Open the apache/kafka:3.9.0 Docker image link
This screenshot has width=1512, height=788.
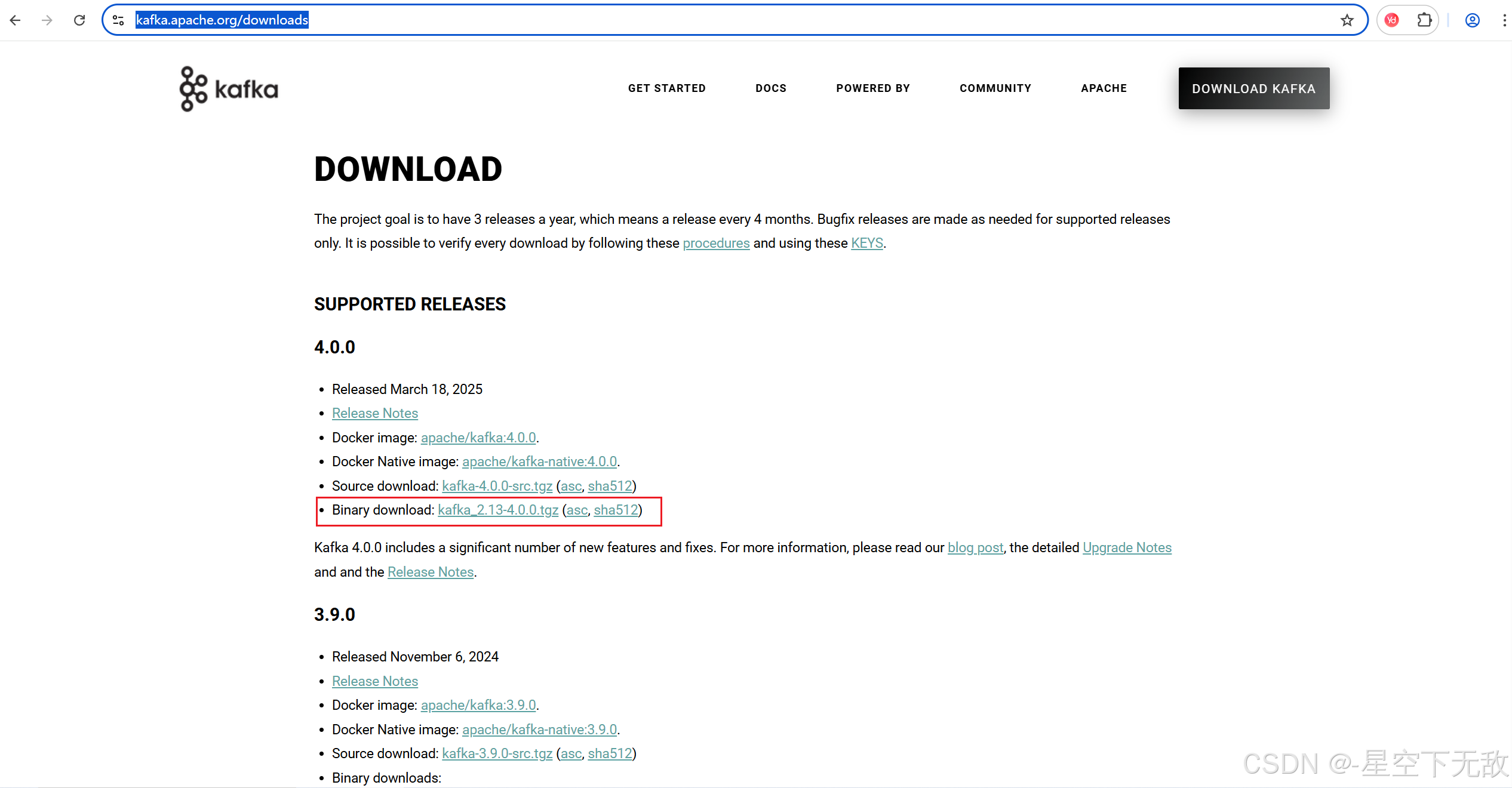[478, 705]
